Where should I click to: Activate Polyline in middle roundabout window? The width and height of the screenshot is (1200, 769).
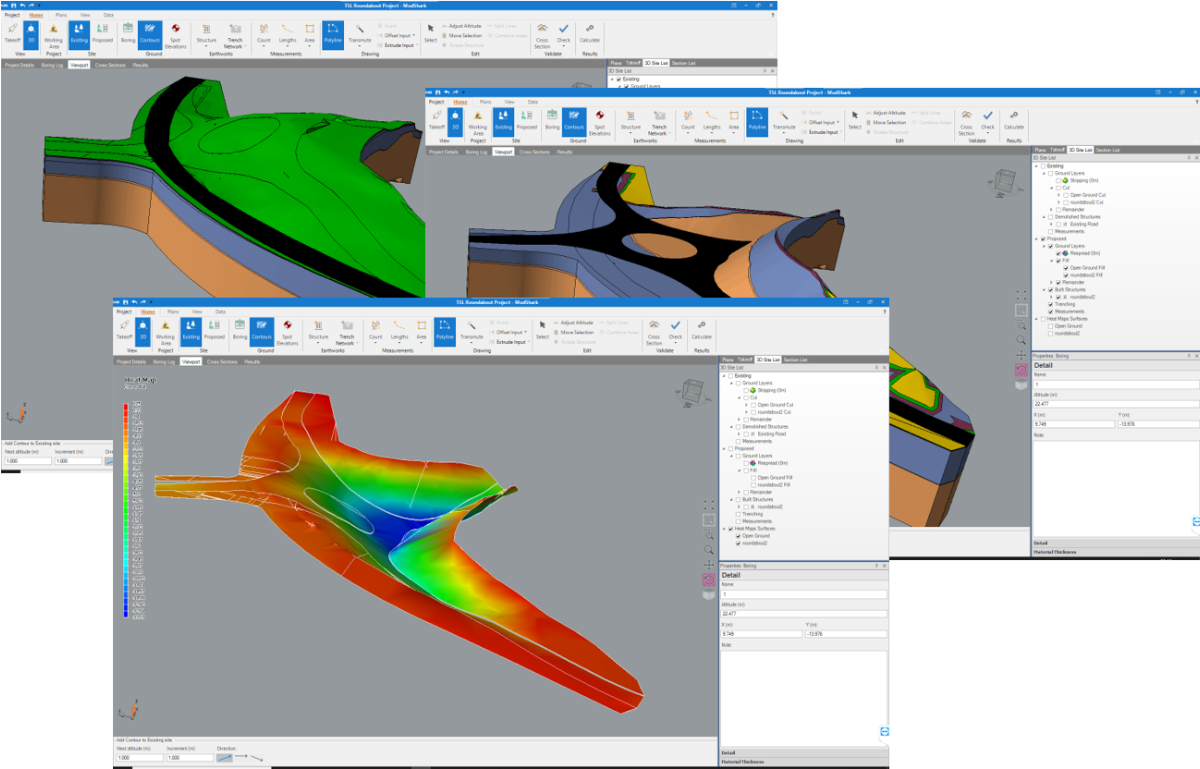click(x=757, y=120)
